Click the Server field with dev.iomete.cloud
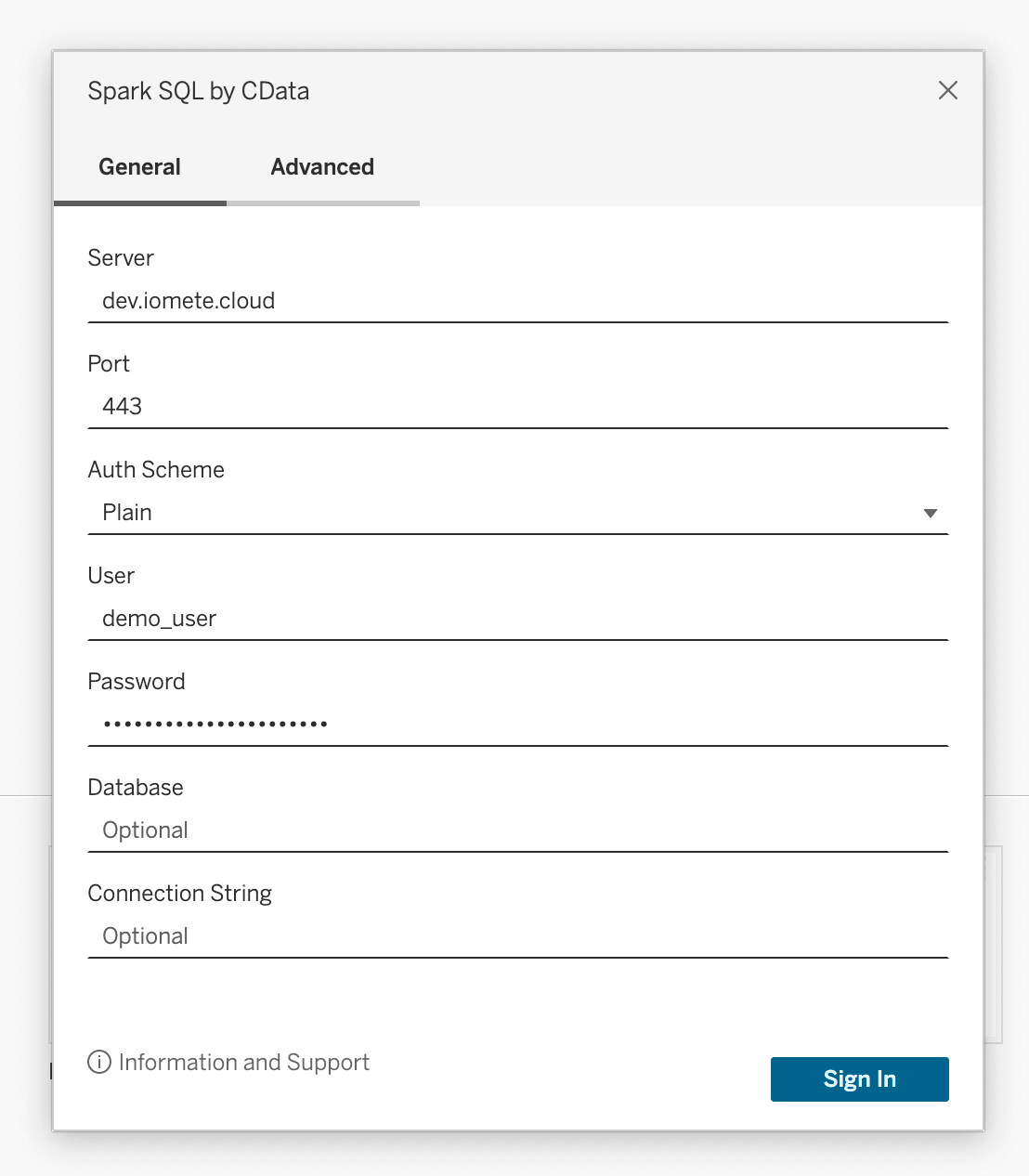The image size is (1029, 1176). pos(517,301)
